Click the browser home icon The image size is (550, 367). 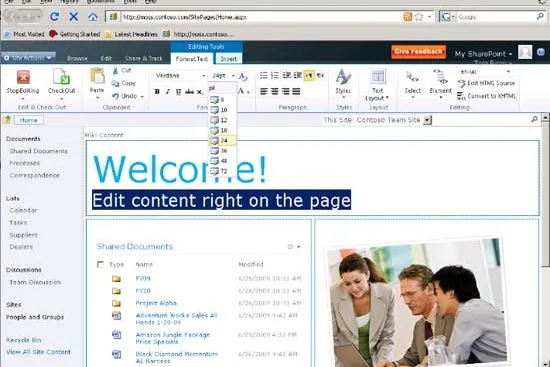(93, 16)
